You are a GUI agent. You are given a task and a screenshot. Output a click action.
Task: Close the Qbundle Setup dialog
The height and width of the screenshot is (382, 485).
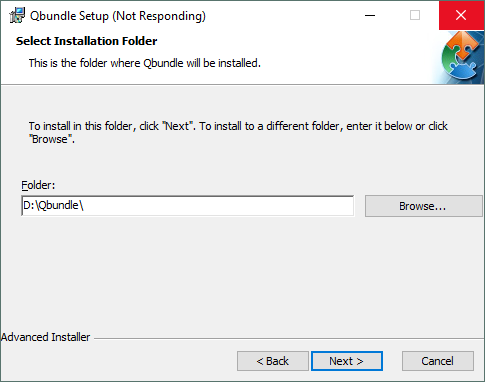tap(461, 15)
